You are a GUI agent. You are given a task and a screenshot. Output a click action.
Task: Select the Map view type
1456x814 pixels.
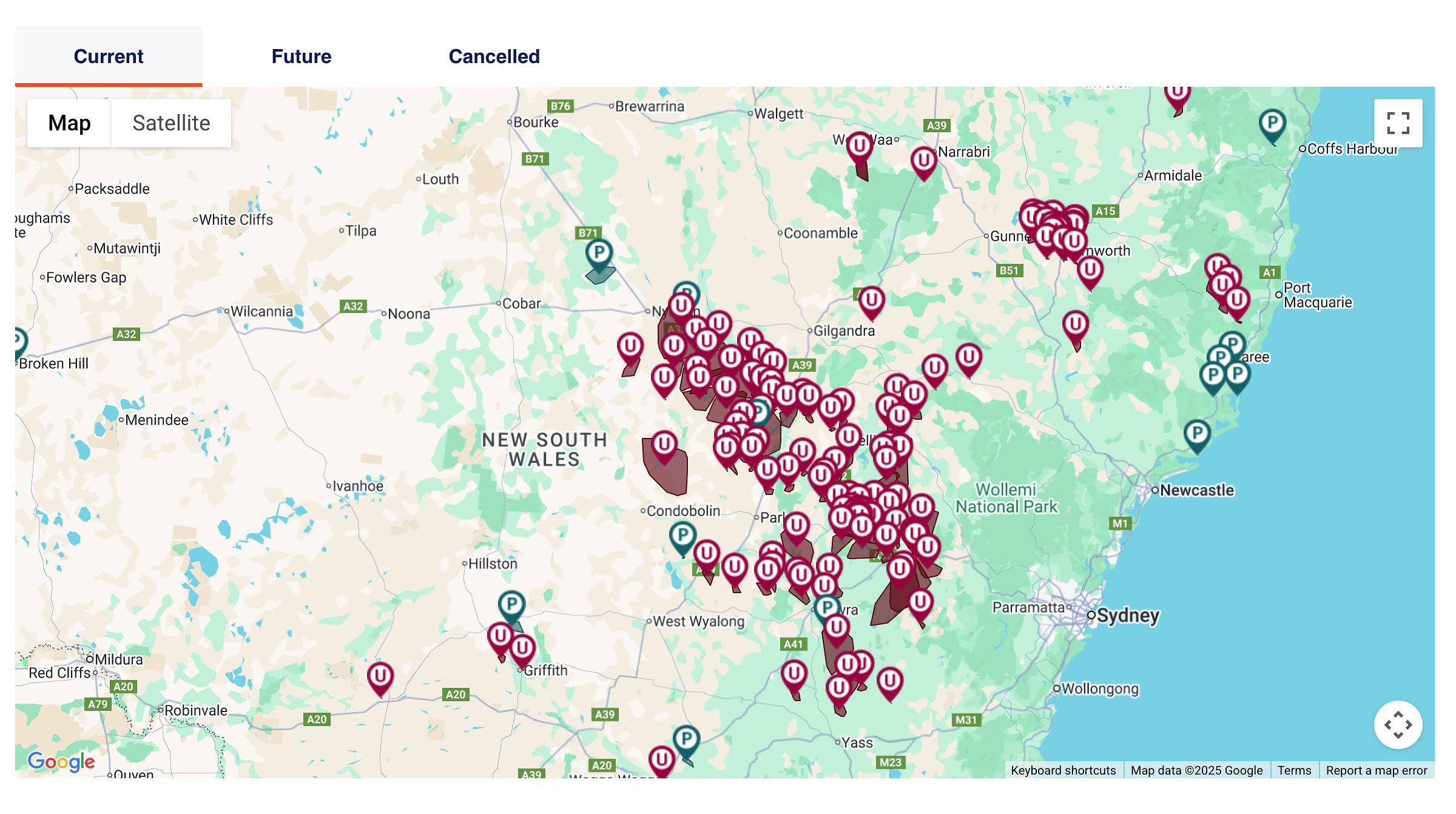pos(69,123)
